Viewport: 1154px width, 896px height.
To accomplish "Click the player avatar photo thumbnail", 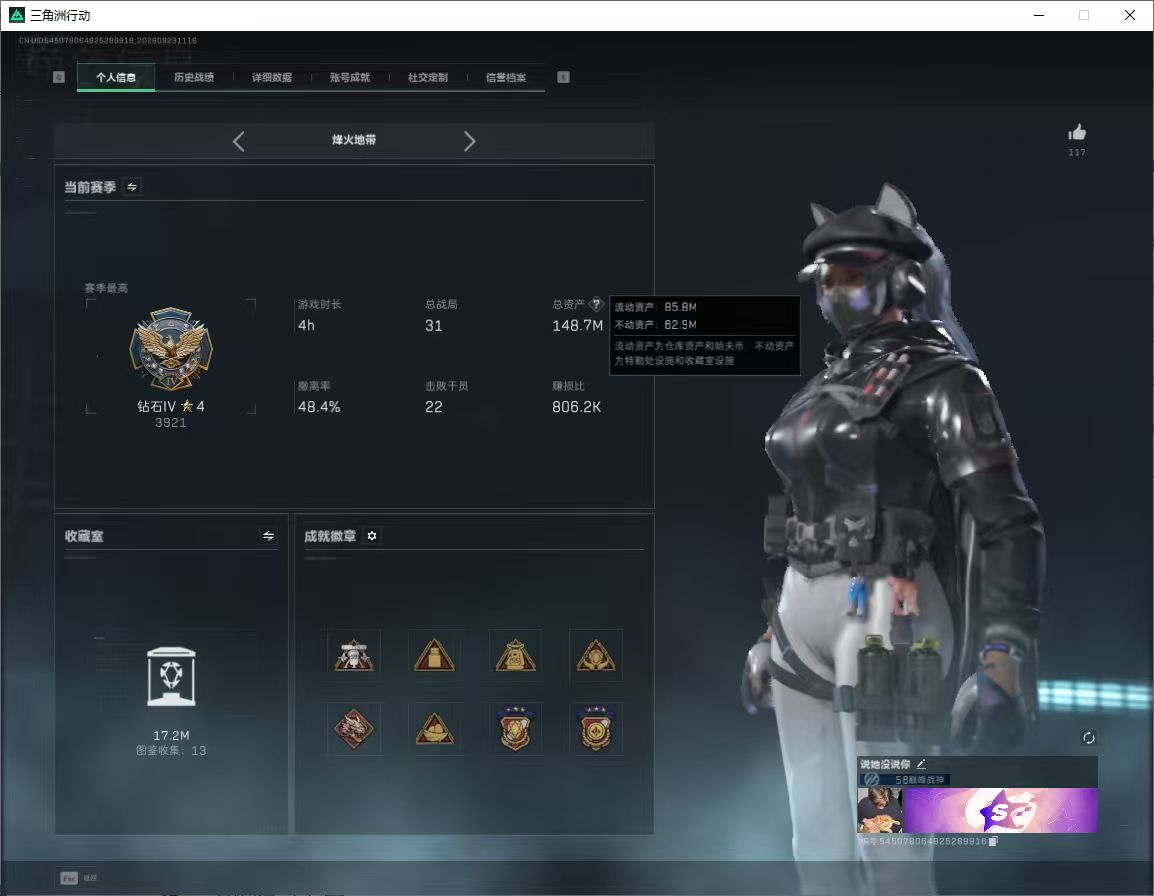I will pyautogui.click(x=879, y=811).
